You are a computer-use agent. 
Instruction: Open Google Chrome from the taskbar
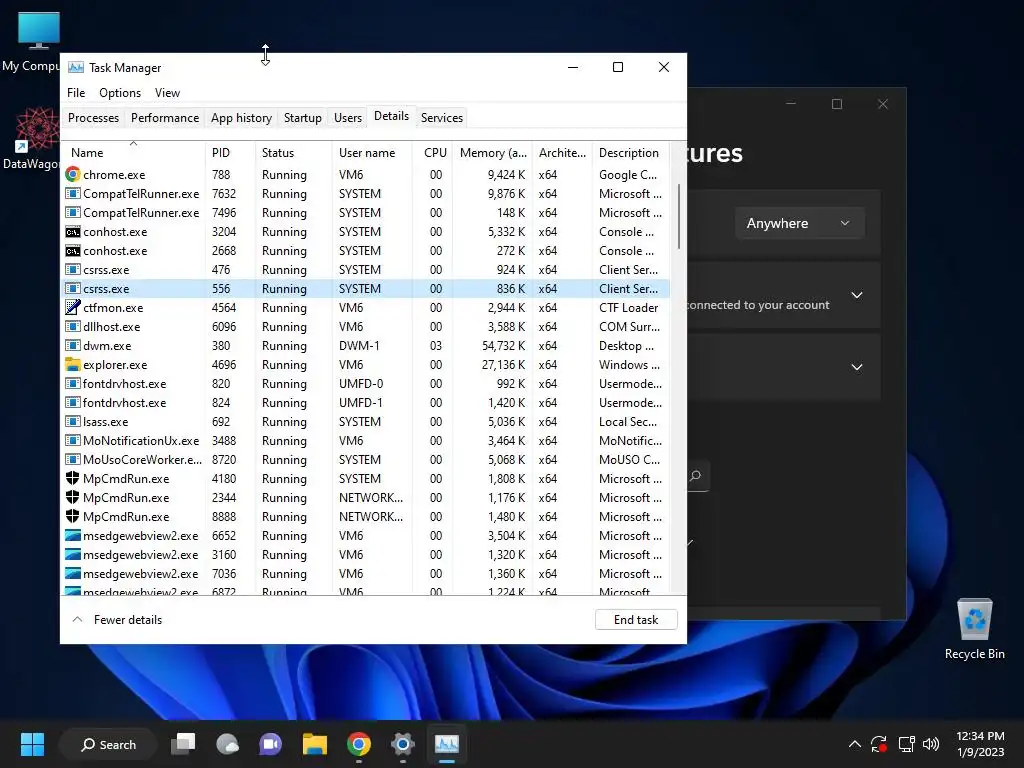pyautogui.click(x=359, y=744)
